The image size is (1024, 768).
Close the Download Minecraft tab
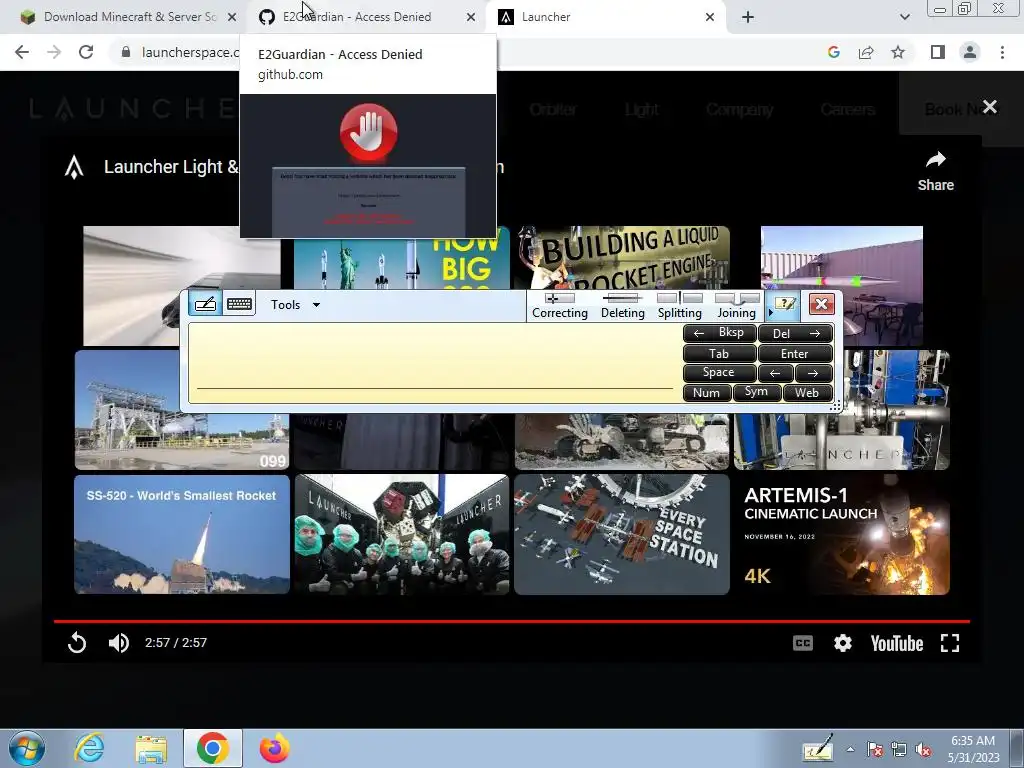(232, 17)
